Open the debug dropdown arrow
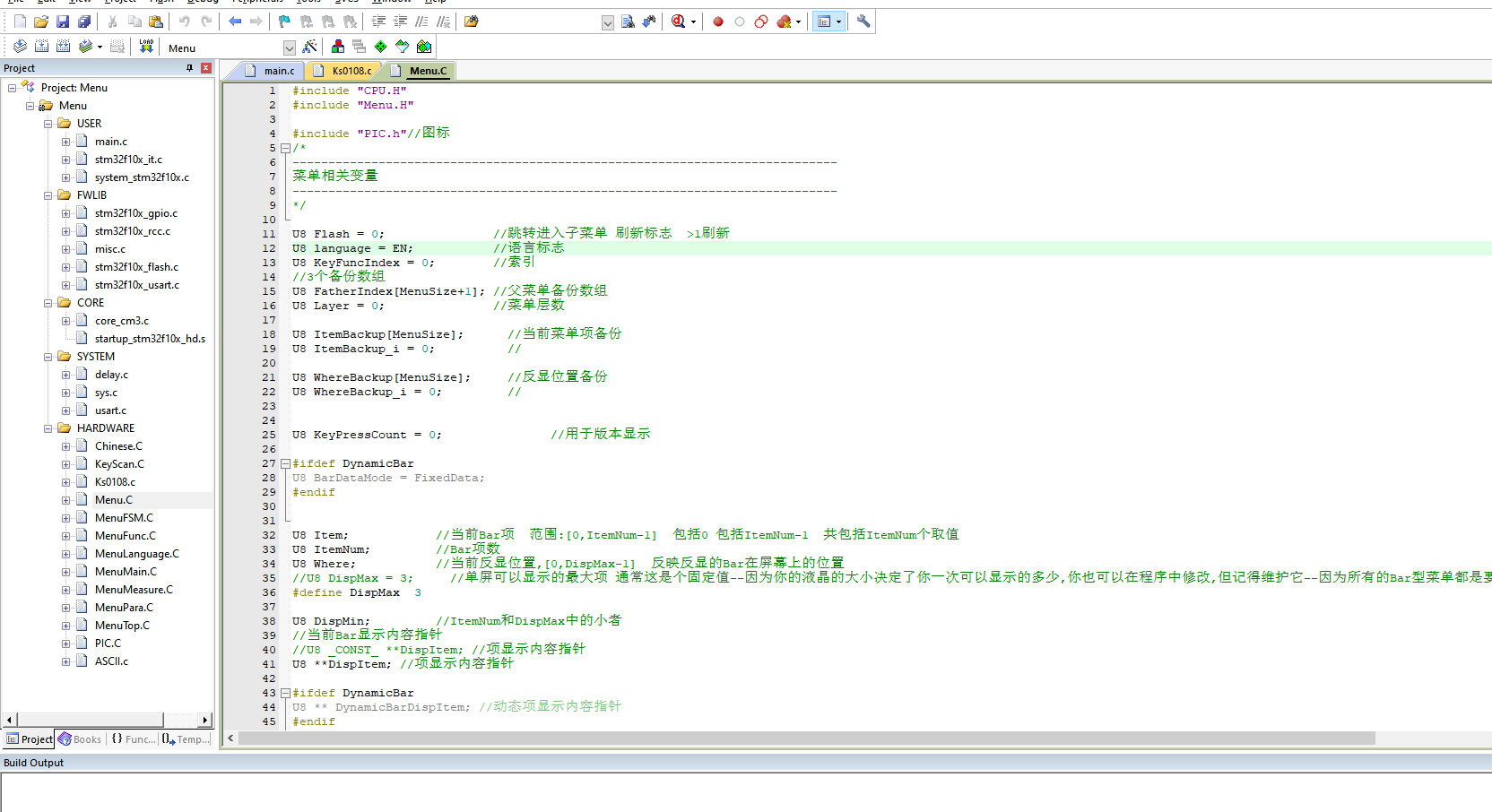Image resolution: width=1492 pixels, height=812 pixels. [693, 22]
